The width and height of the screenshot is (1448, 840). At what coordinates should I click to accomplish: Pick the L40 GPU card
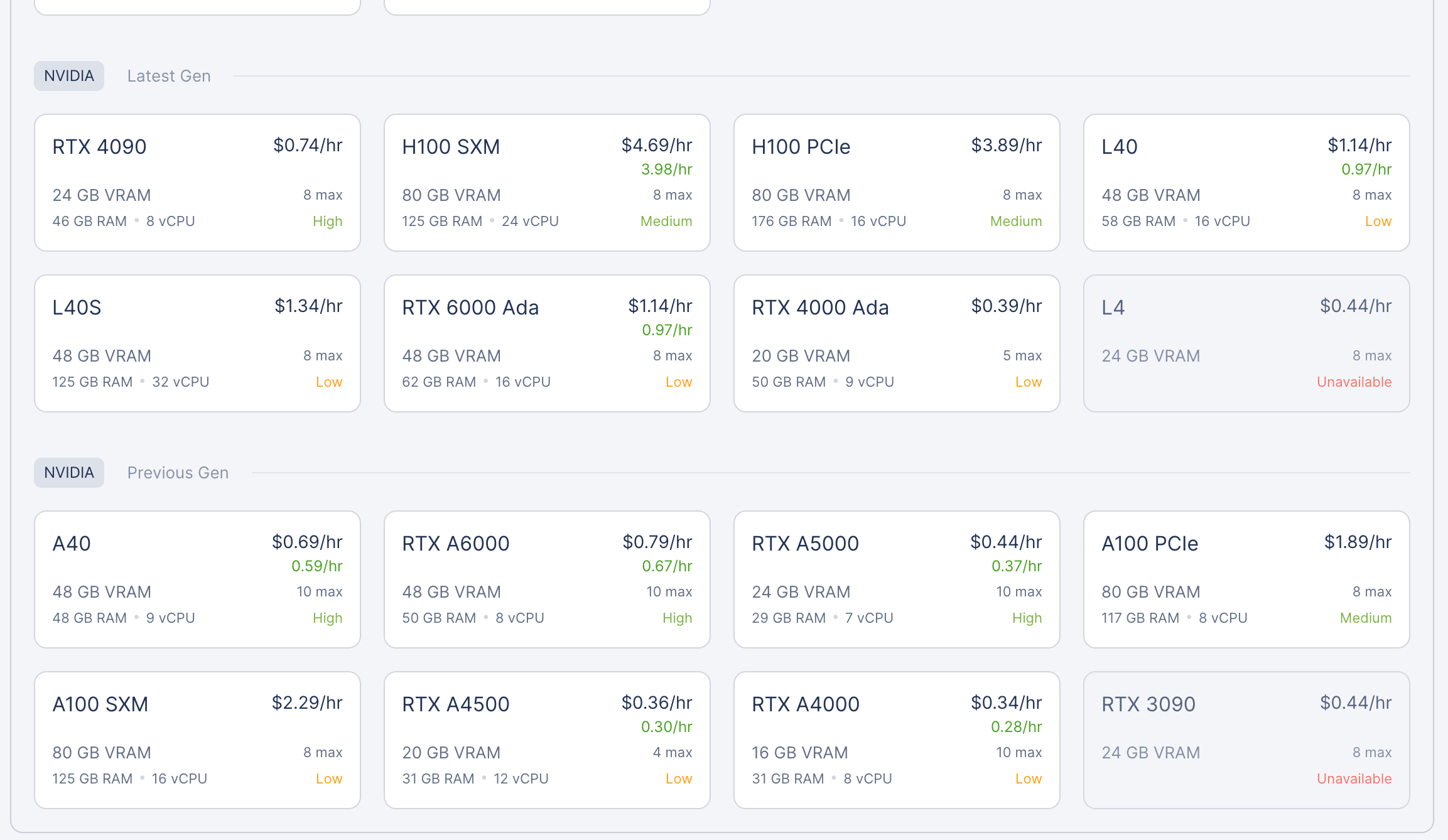tap(1246, 182)
